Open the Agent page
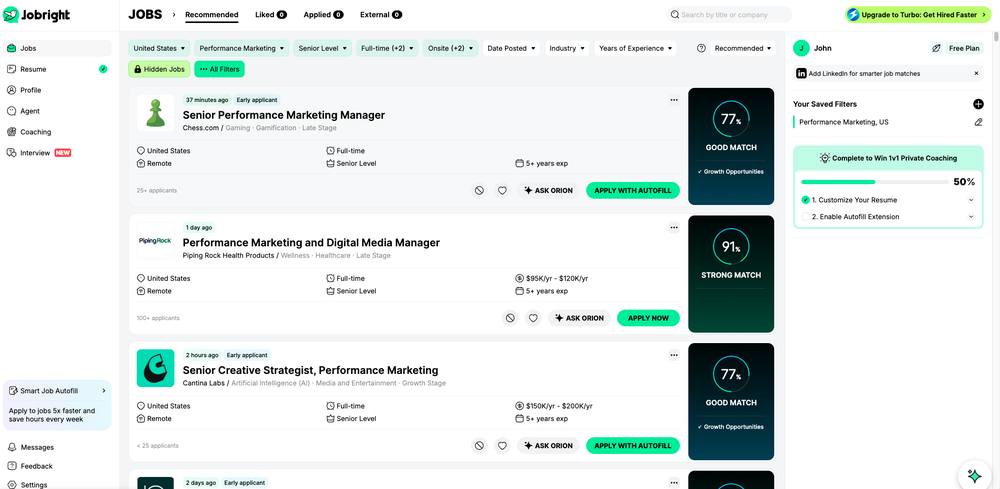Viewport: 1000px width, 489px height. (x=57, y=111)
